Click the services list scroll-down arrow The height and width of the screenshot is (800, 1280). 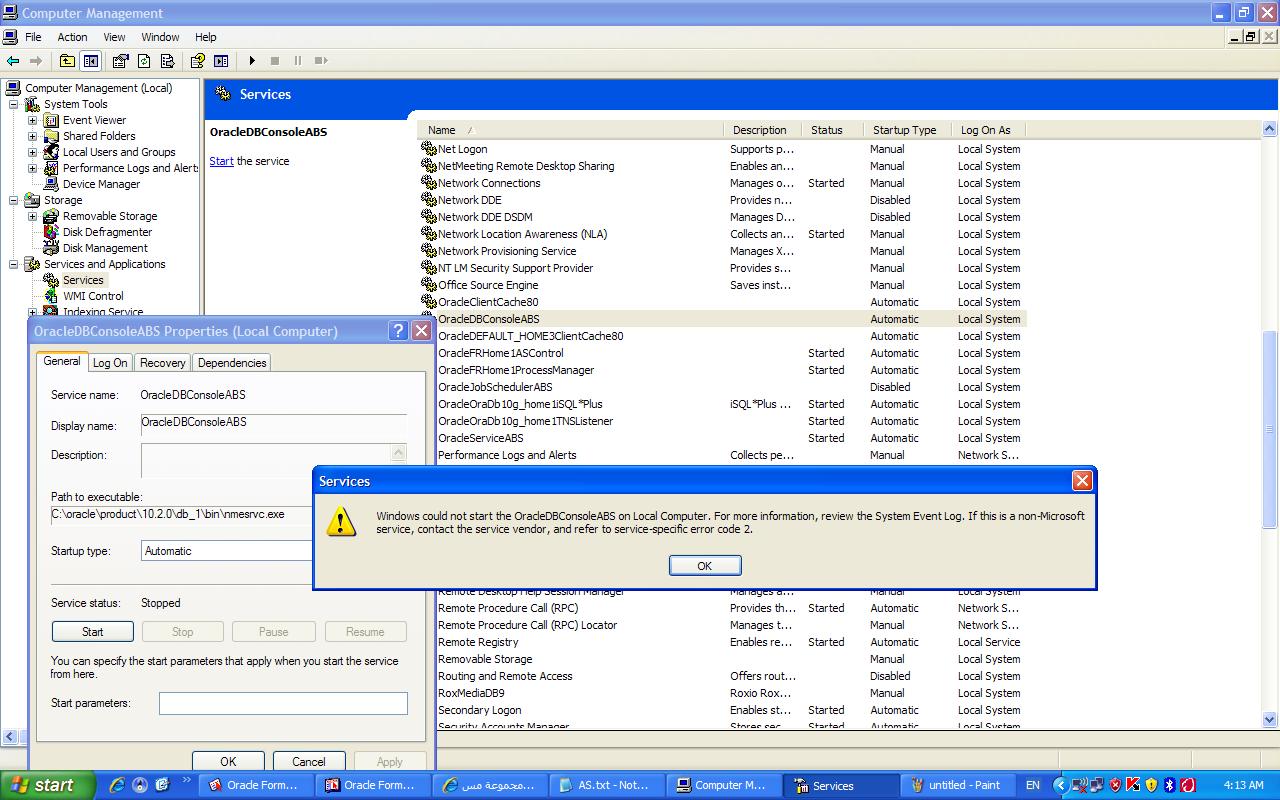[x=1270, y=719]
